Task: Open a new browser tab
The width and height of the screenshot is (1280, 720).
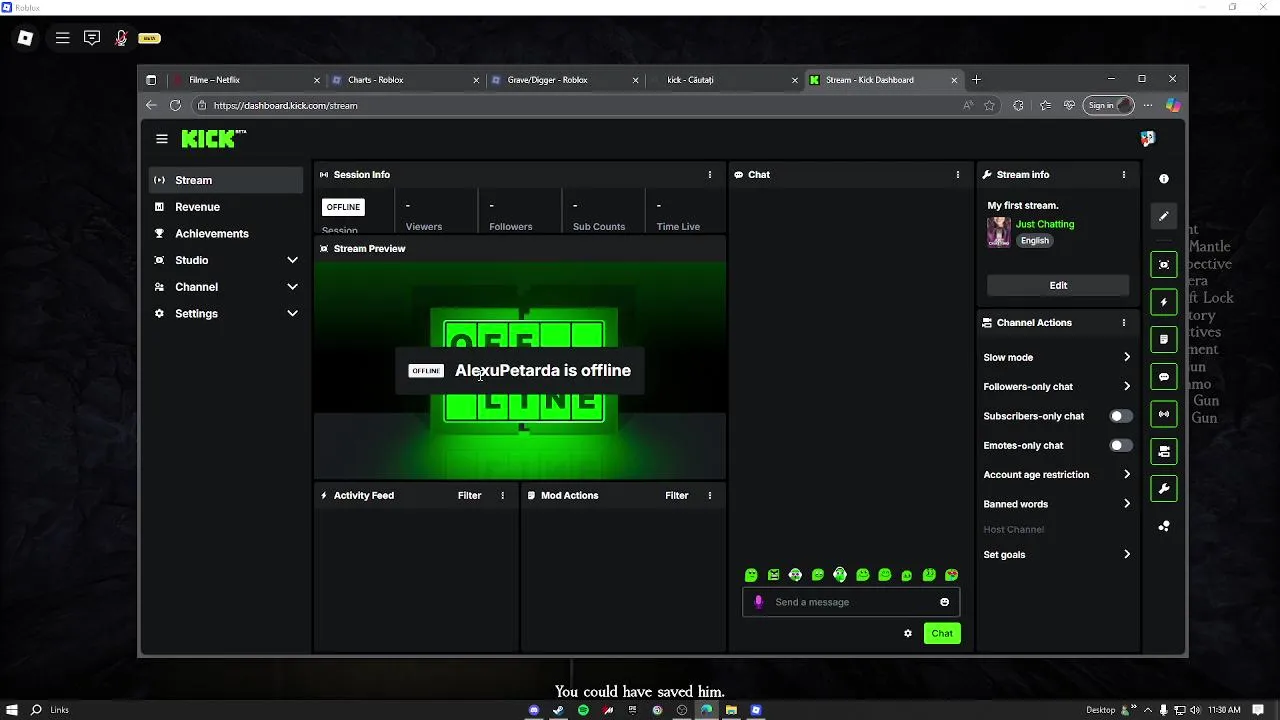Action: pos(976,80)
